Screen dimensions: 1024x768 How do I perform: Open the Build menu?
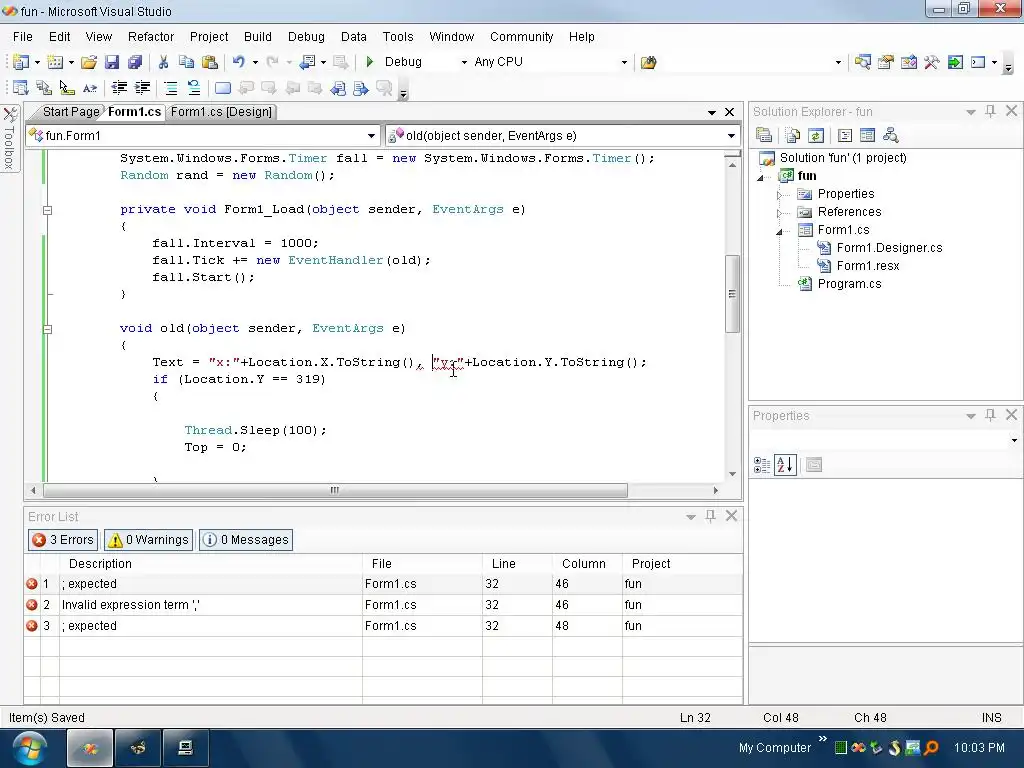pyautogui.click(x=257, y=37)
